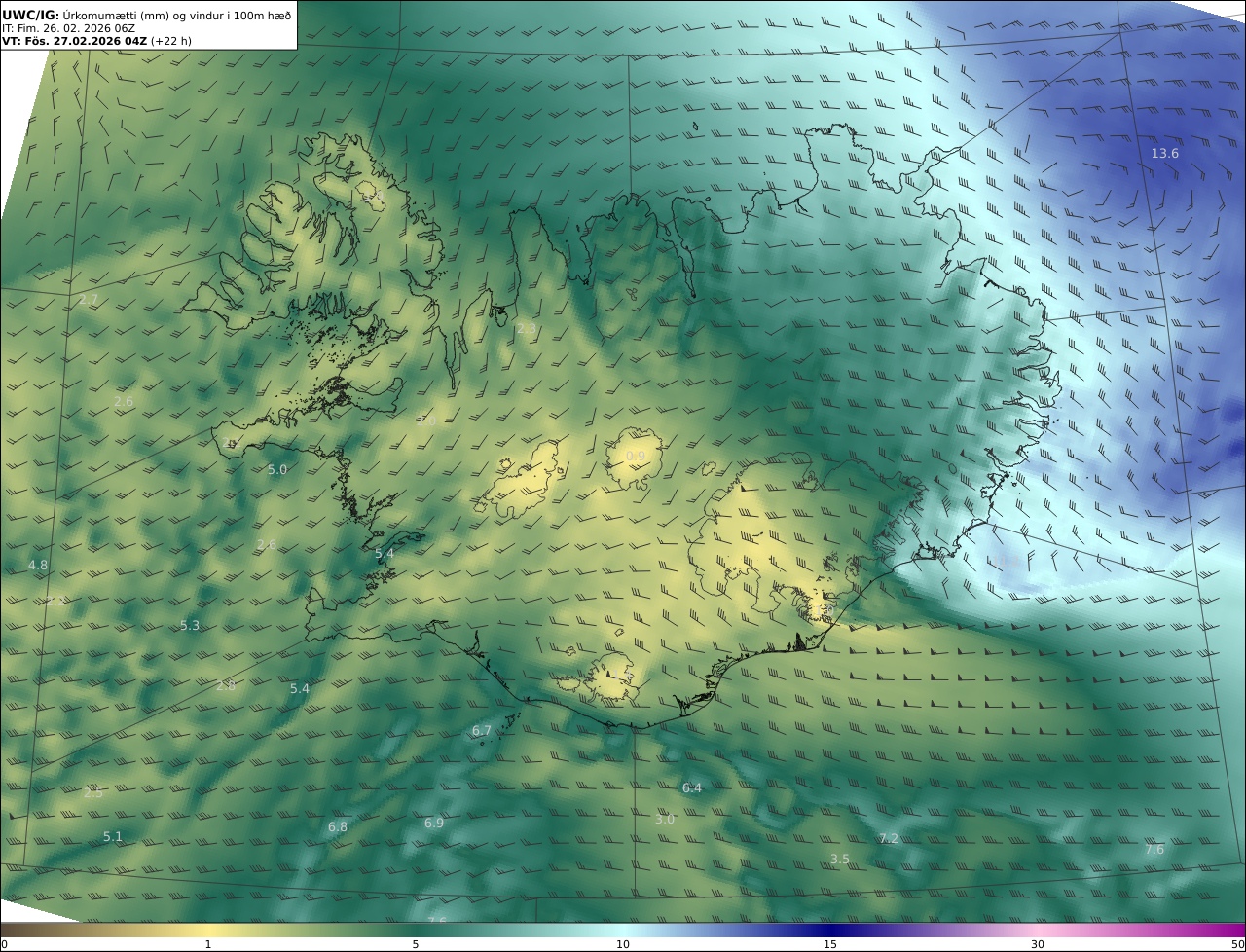Click the dark navy color bar segment above 15

pos(830,930)
